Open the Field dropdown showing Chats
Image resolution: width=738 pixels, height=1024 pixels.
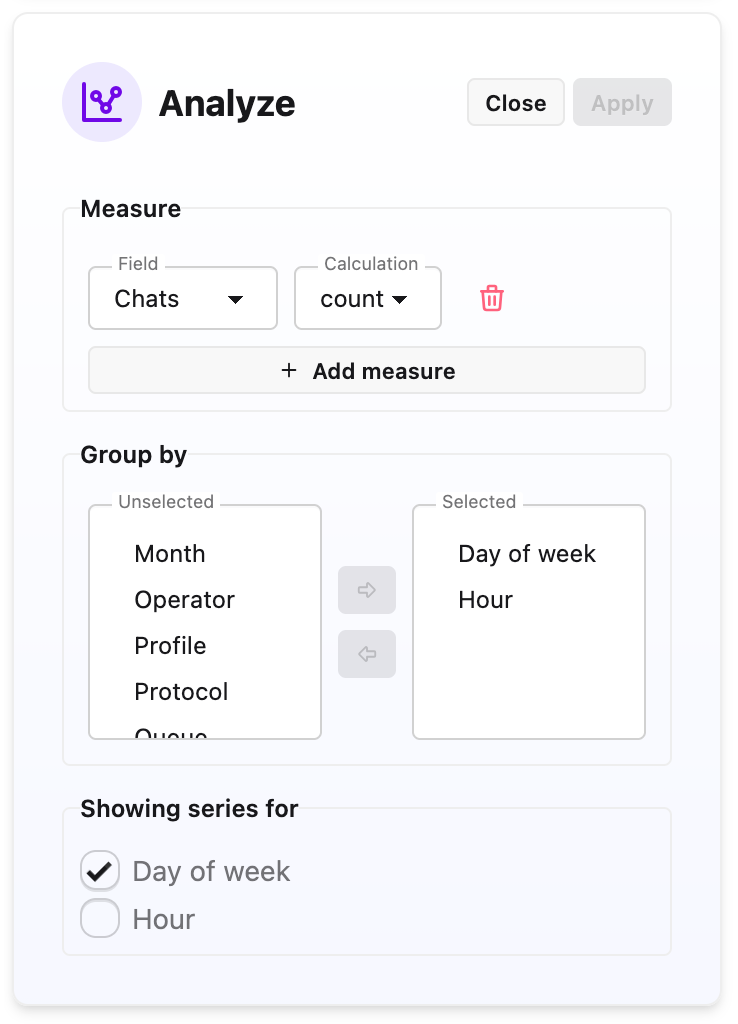click(183, 298)
